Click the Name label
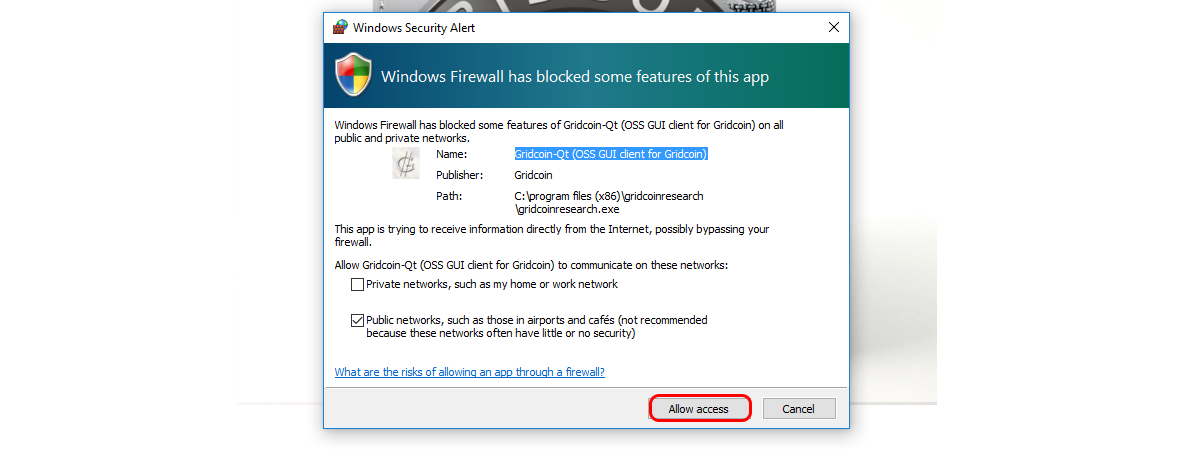1200x449 pixels. point(452,154)
